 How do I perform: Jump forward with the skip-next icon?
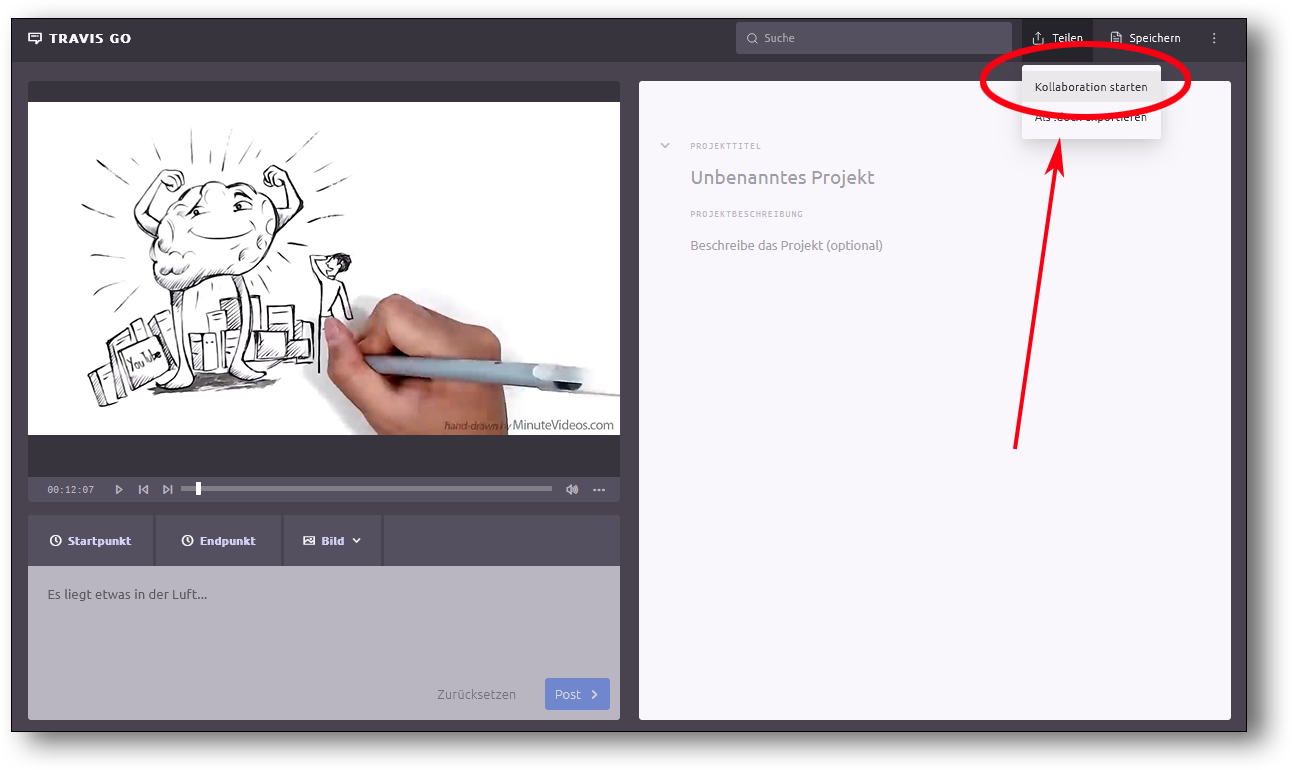pyautogui.click(x=168, y=490)
